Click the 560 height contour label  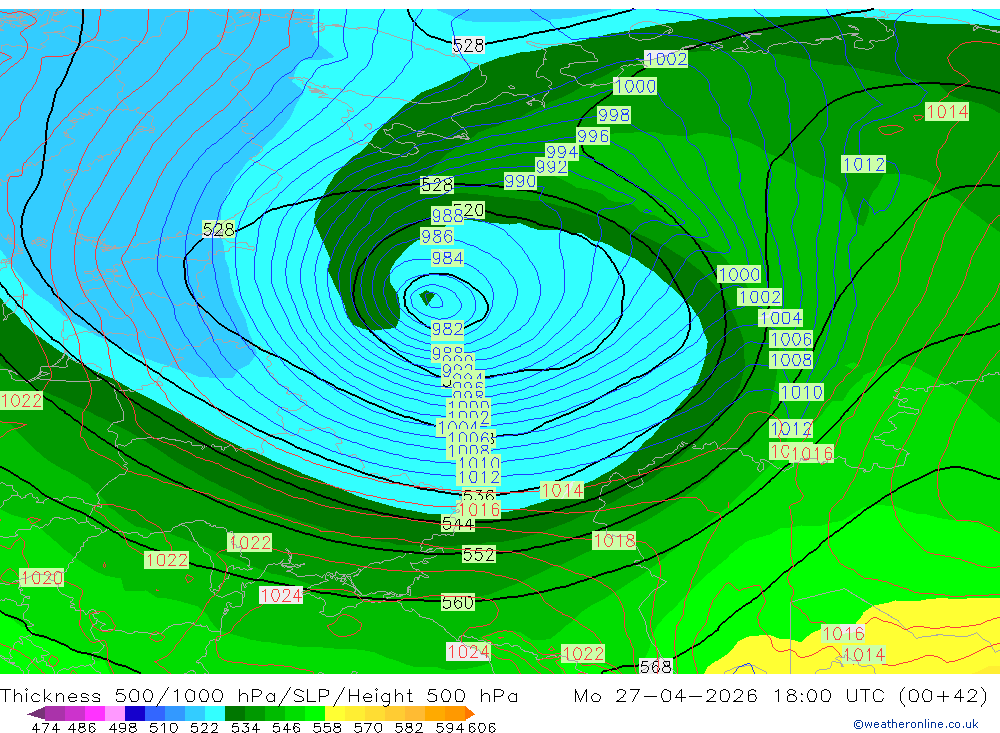pos(458,602)
